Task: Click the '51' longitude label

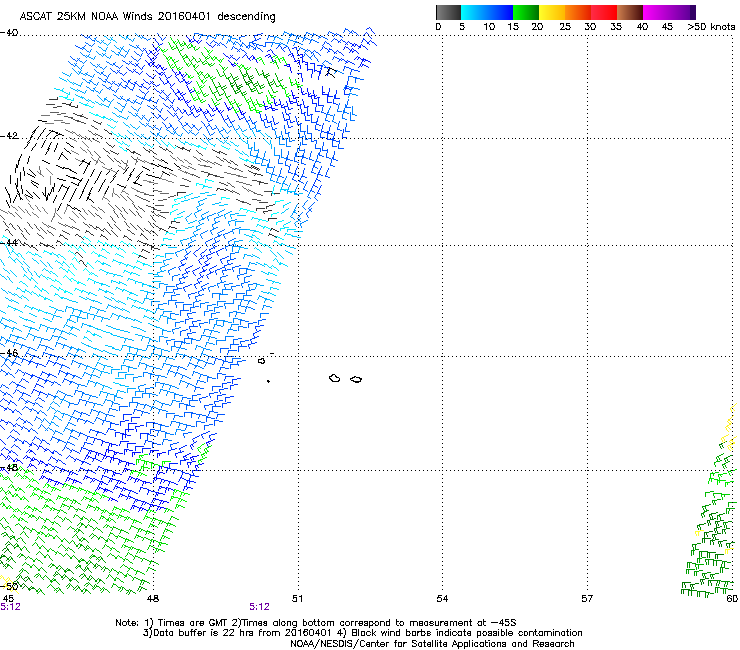Action: (297, 599)
